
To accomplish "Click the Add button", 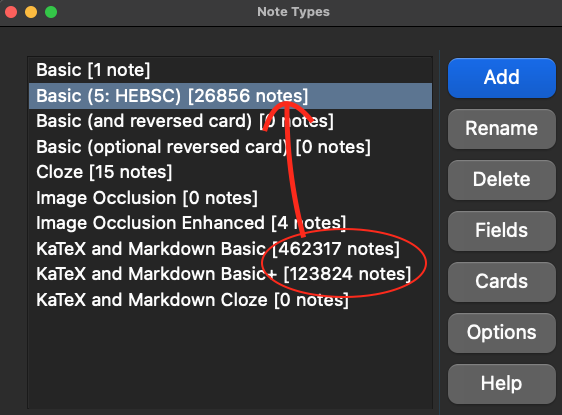I will 502,78.
